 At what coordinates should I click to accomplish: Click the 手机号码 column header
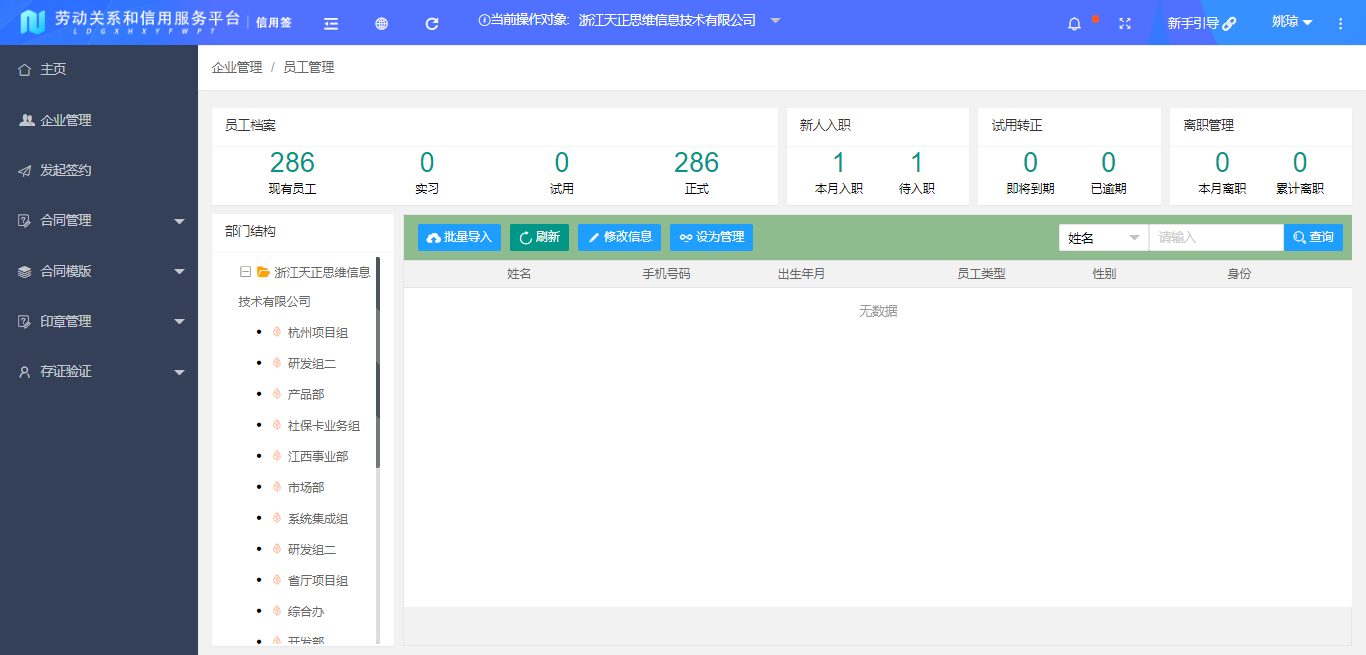[x=666, y=274]
